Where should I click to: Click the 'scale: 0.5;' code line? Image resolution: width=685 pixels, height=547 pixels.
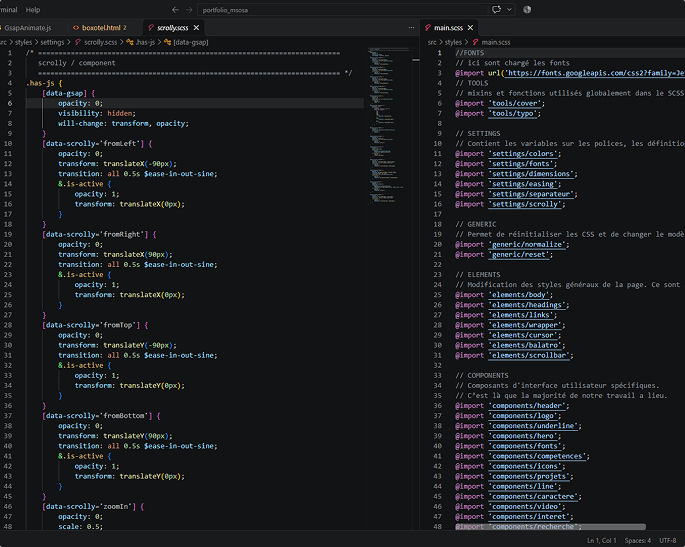point(81,526)
